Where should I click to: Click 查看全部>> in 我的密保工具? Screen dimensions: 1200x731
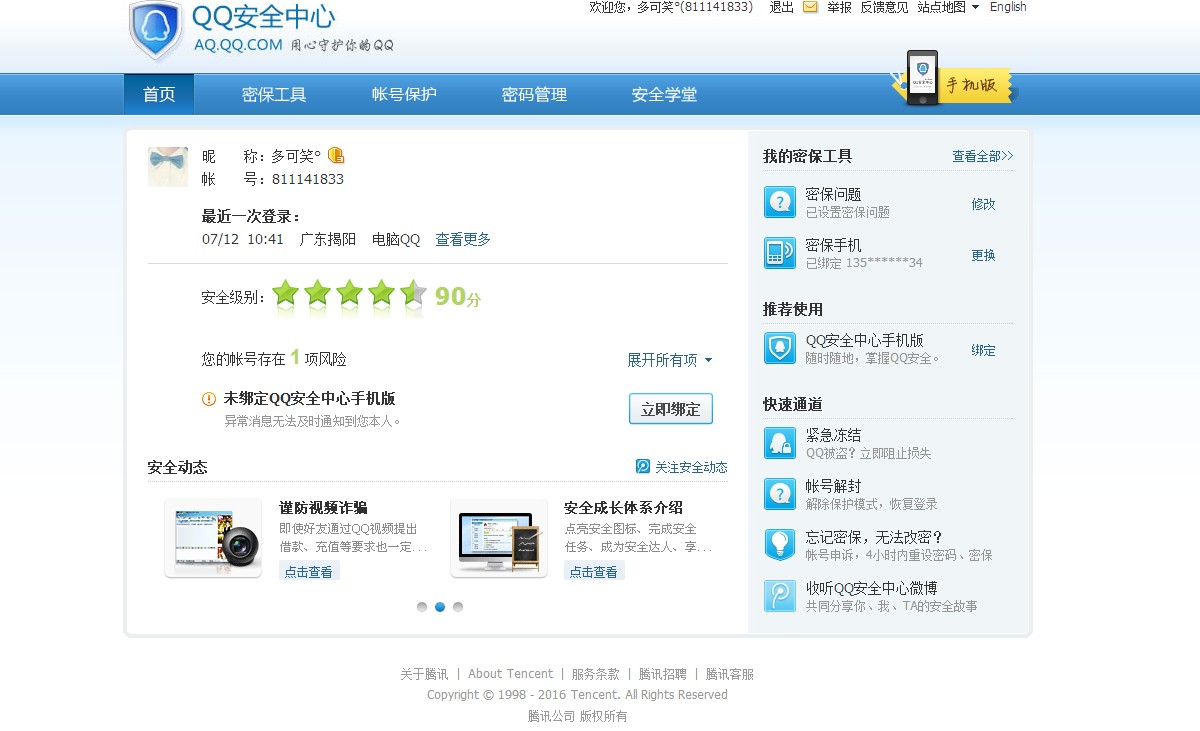[x=982, y=156]
